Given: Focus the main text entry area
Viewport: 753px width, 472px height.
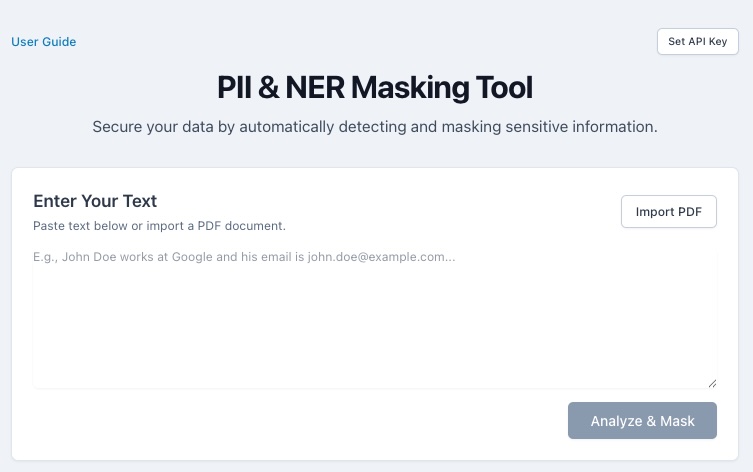Looking at the screenshot, I should coord(375,317).
